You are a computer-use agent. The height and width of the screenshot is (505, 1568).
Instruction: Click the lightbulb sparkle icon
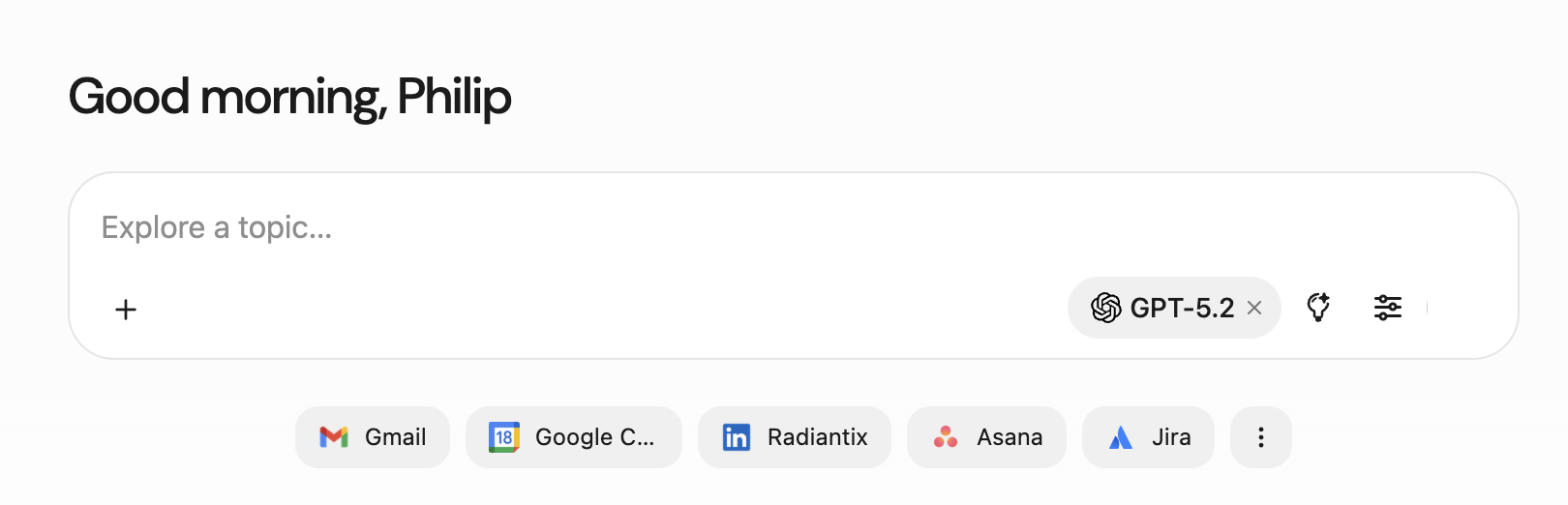tap(1318, 308)
